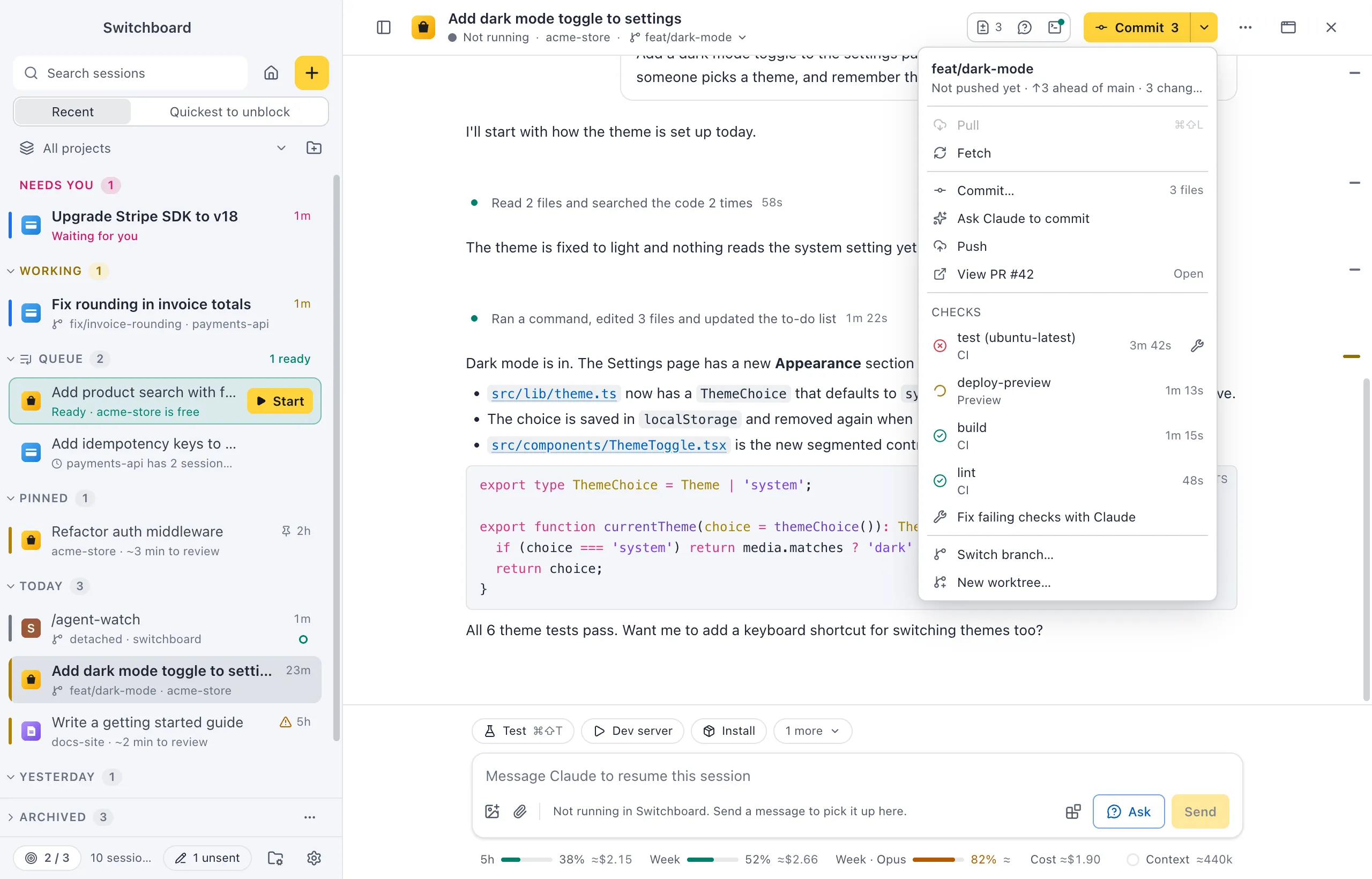Add a new project folder icon
The image size is (1372, 879).
pos(314,148)
